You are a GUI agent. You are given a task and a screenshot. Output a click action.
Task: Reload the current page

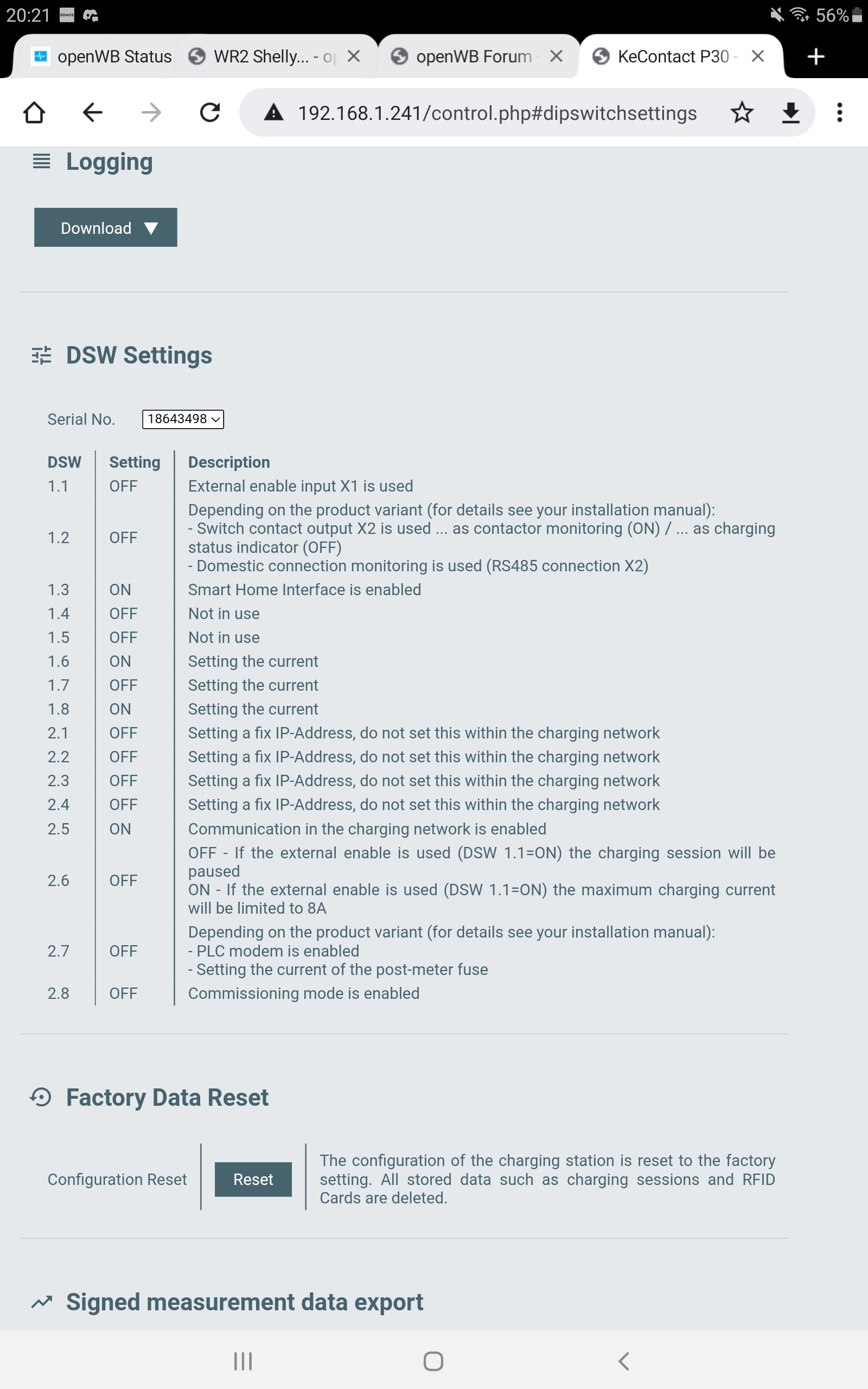point(210,112)
